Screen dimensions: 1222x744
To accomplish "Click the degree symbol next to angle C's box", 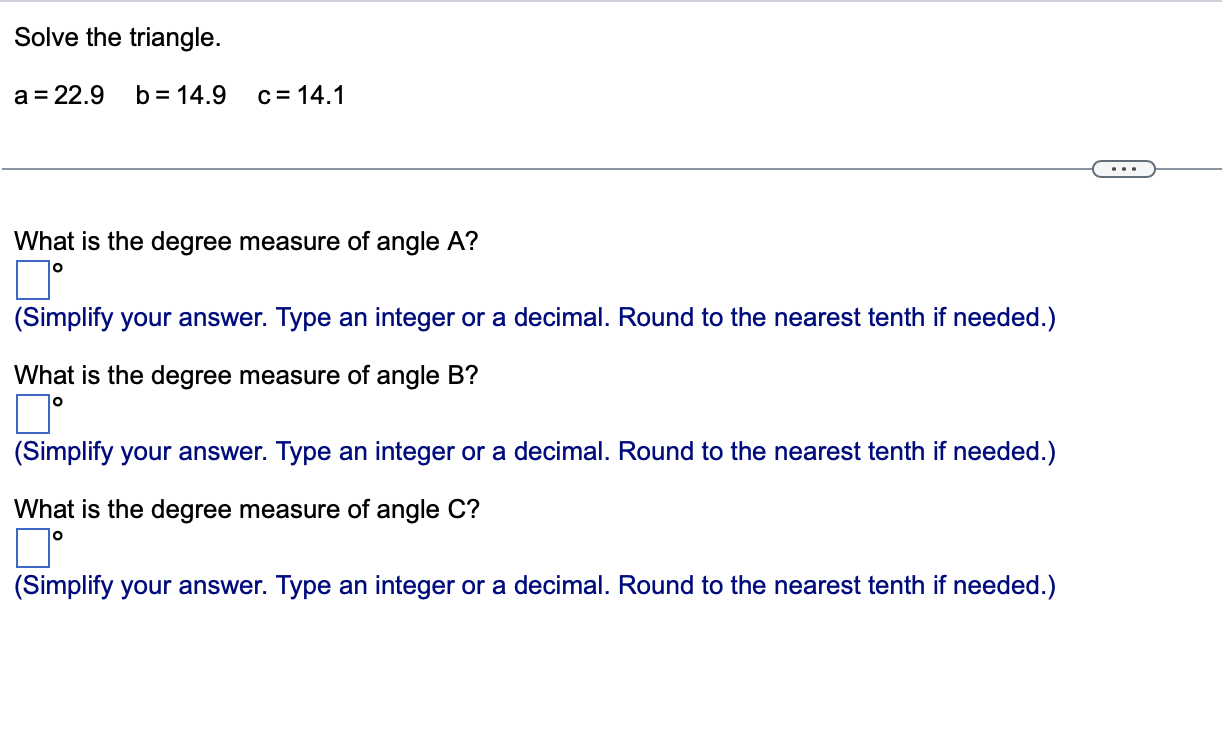I will point(57,534).
